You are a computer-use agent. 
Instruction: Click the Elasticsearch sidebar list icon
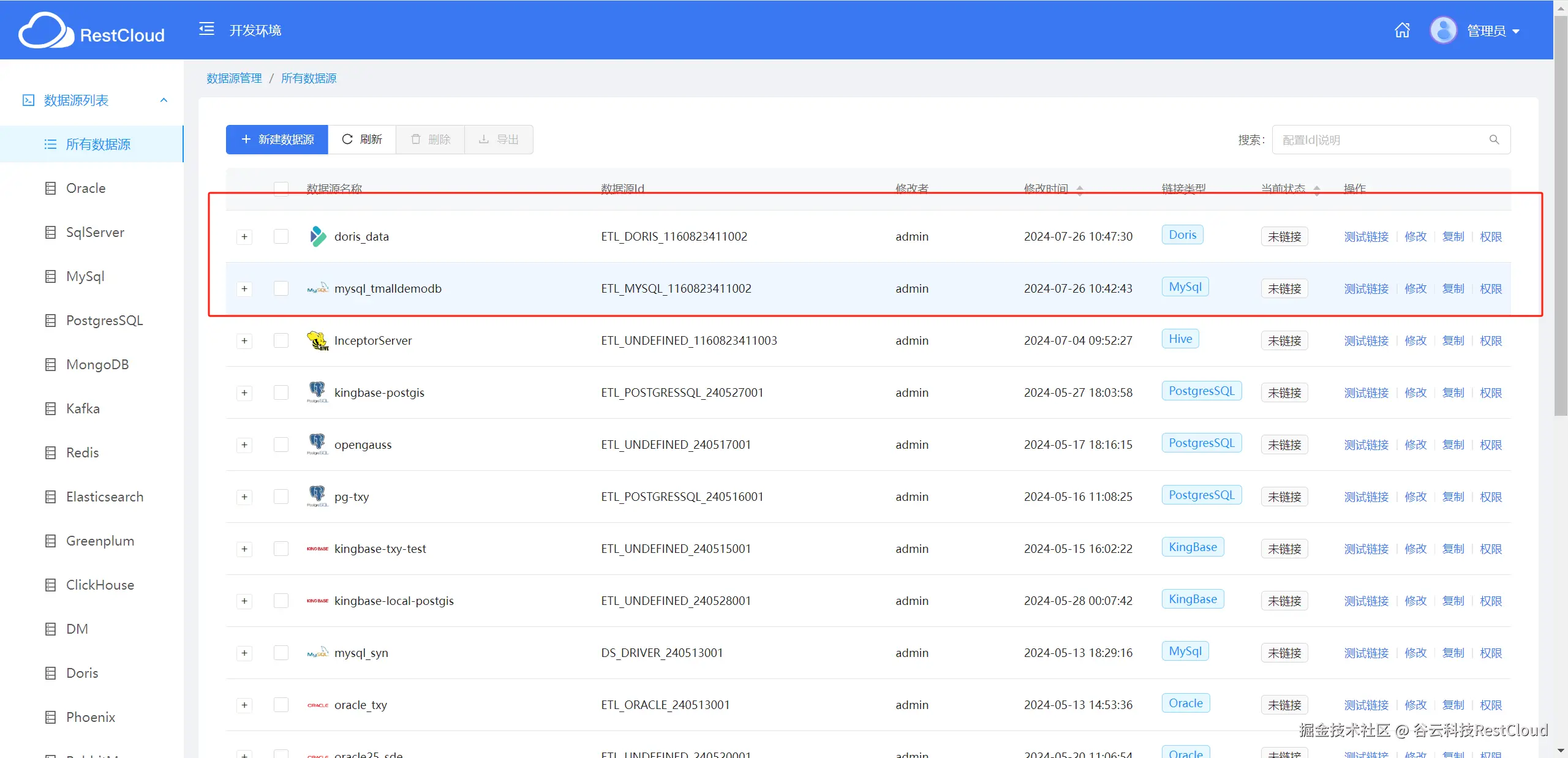[x=51, y=497]
